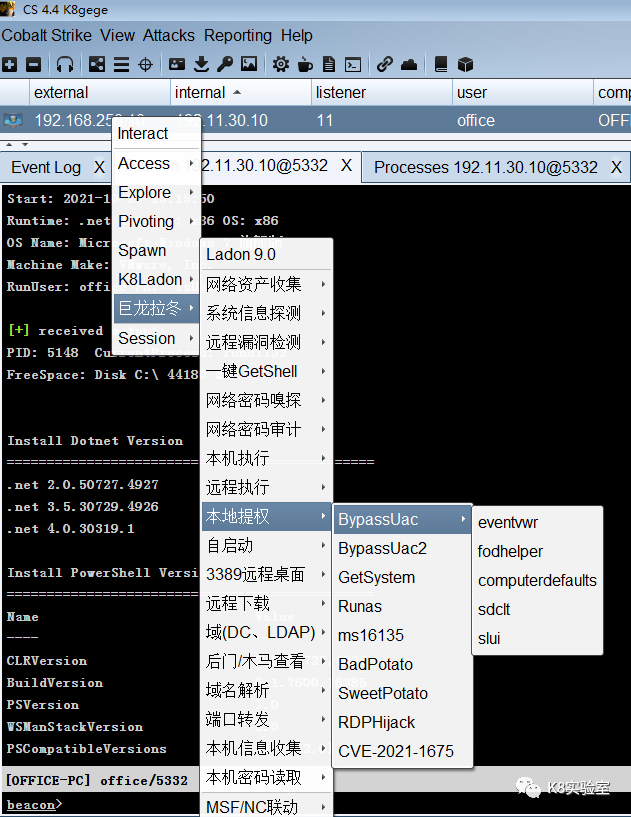The width and height of the screenshot is (631, 817).
Task: Expand the Explore submenu
Action: click(156, 193)
